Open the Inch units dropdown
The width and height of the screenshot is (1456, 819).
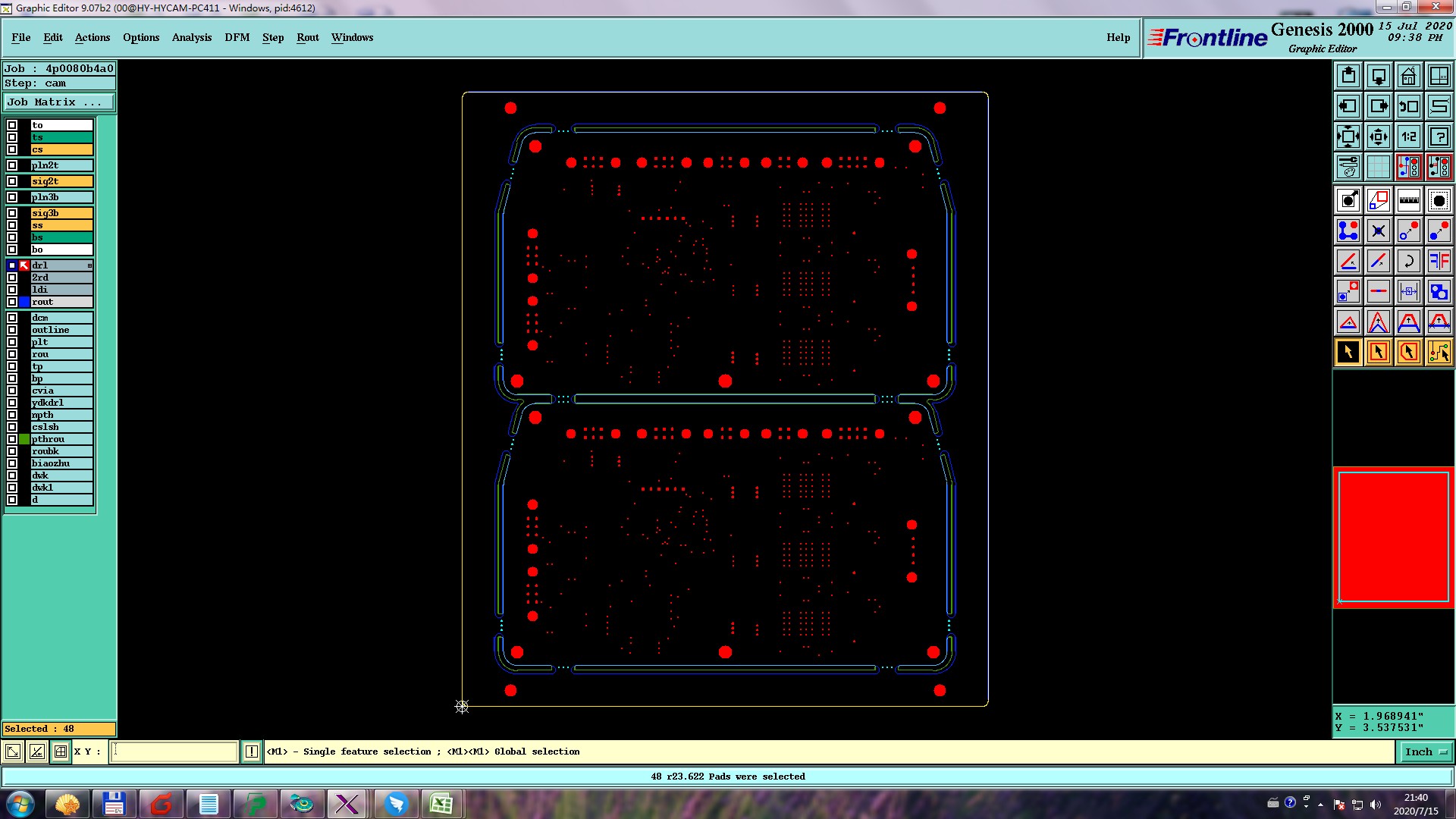point(1426,752)
